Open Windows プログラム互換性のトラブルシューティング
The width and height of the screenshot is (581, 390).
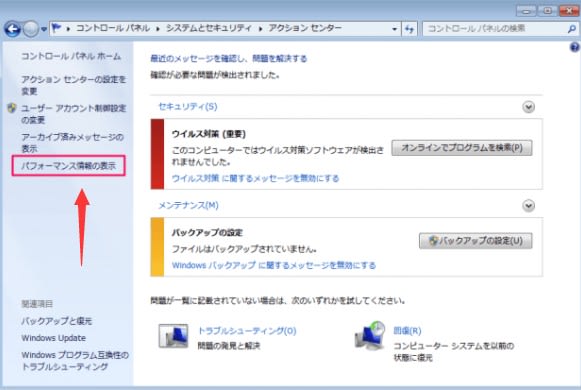point(75,361)
